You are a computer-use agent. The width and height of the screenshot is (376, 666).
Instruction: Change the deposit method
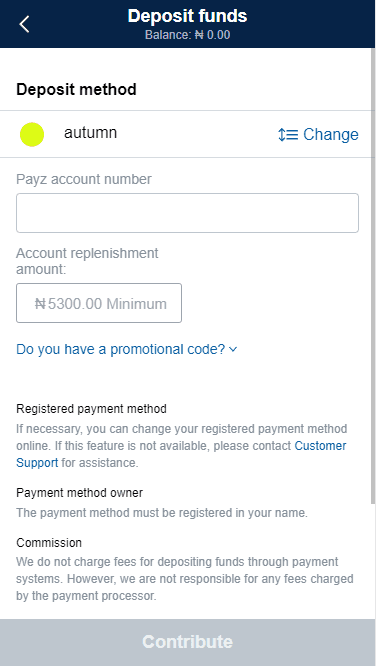coord(318,134)
